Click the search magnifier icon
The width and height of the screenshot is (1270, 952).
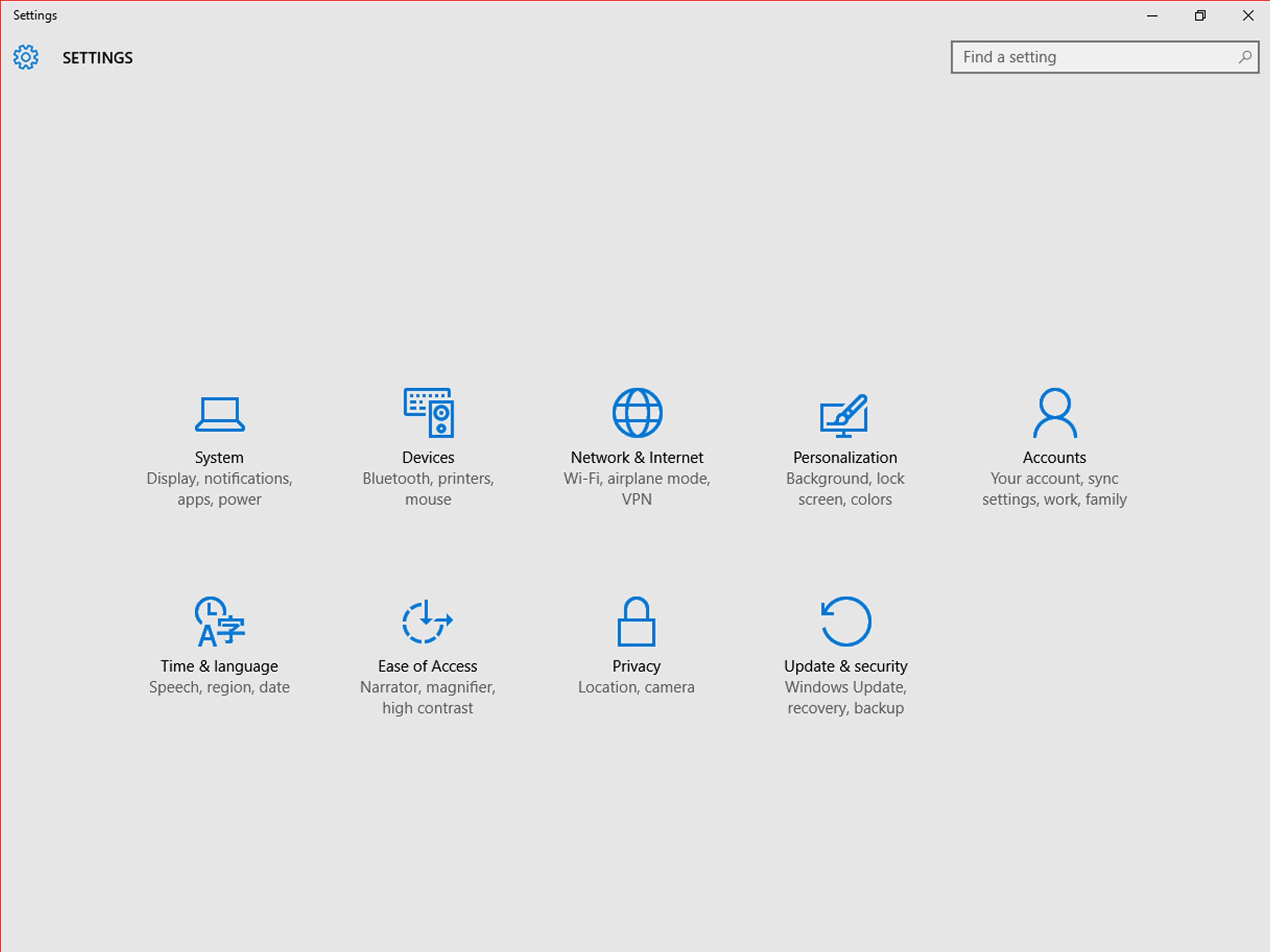pos(1245,57)
